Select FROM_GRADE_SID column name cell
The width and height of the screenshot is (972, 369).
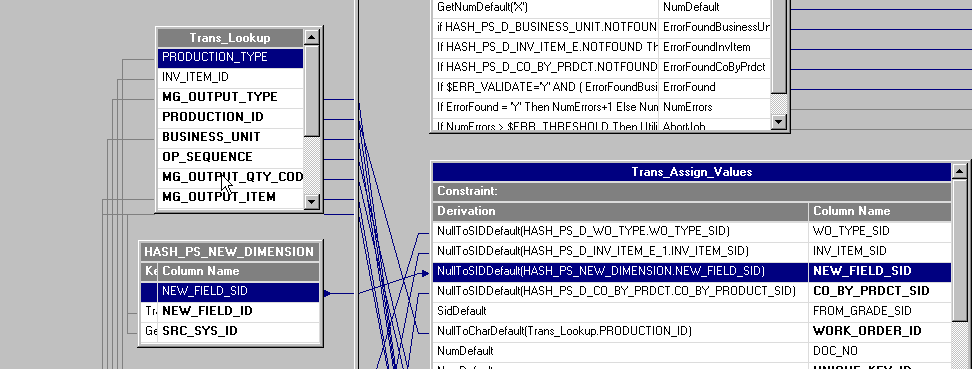(x=880, y=311)
